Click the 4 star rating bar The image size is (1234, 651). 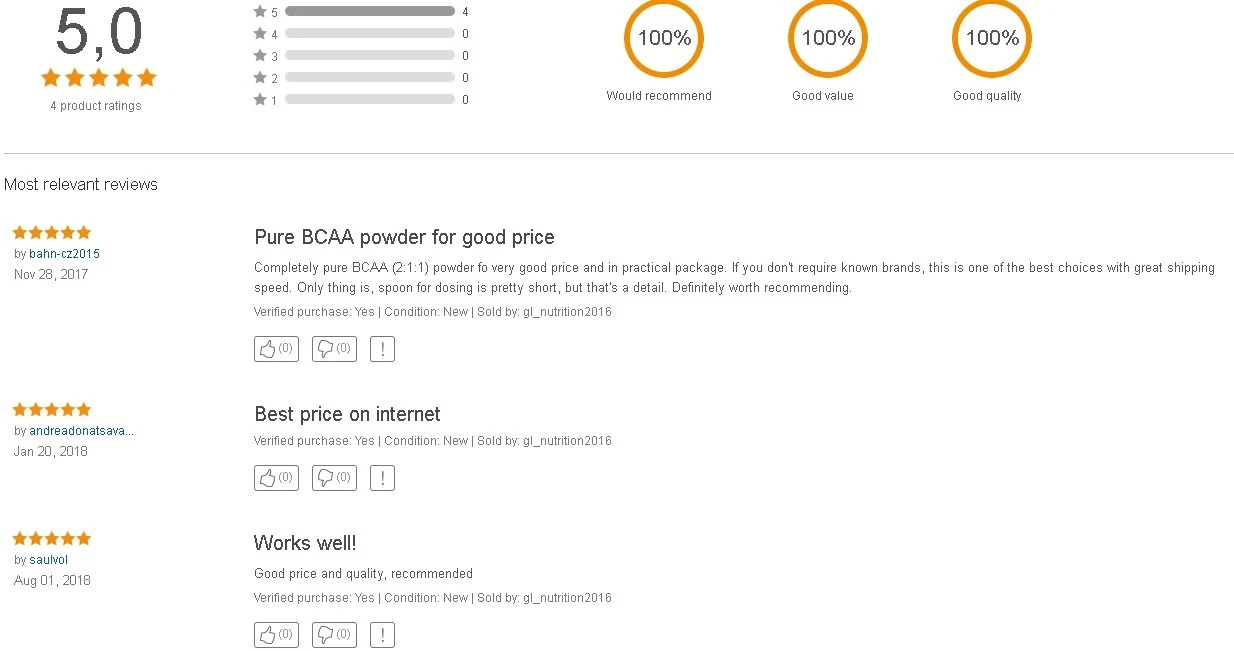[369, 34]
